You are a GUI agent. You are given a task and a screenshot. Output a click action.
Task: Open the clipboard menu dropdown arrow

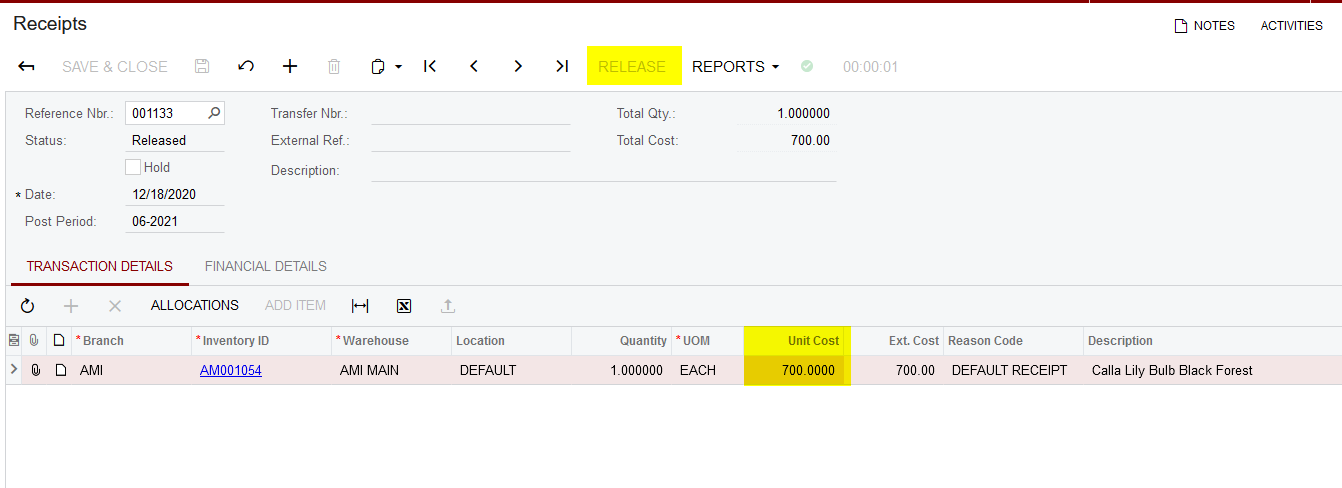[x=398, y=67]
